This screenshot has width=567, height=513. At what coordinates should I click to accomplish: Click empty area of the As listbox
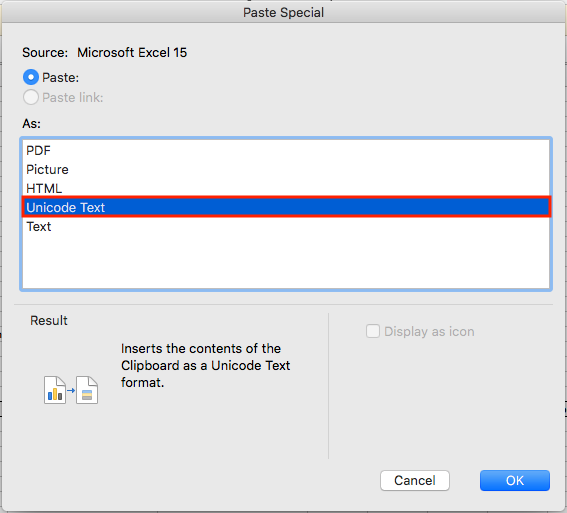click(x=286, y=262)
